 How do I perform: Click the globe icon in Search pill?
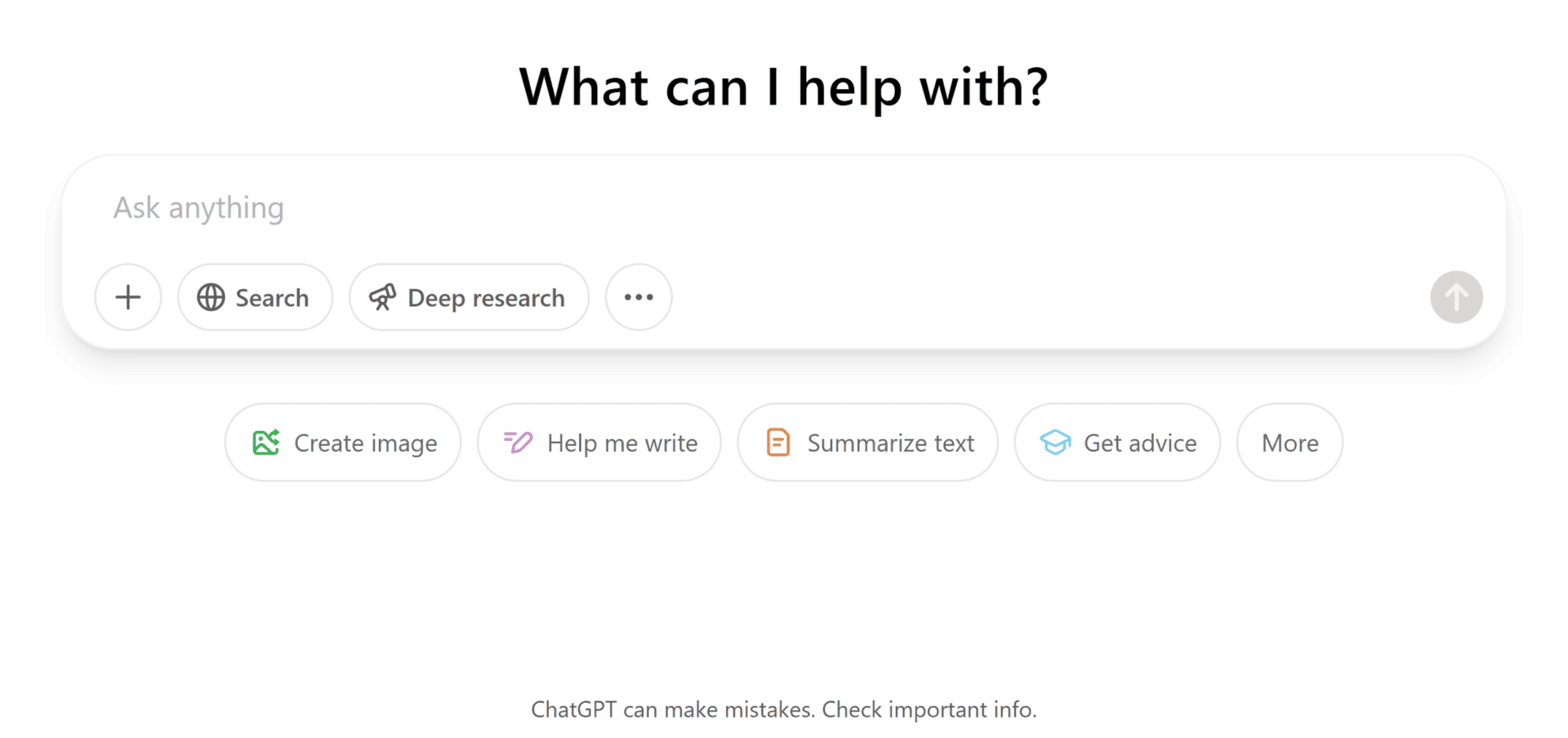click(211, 297)
